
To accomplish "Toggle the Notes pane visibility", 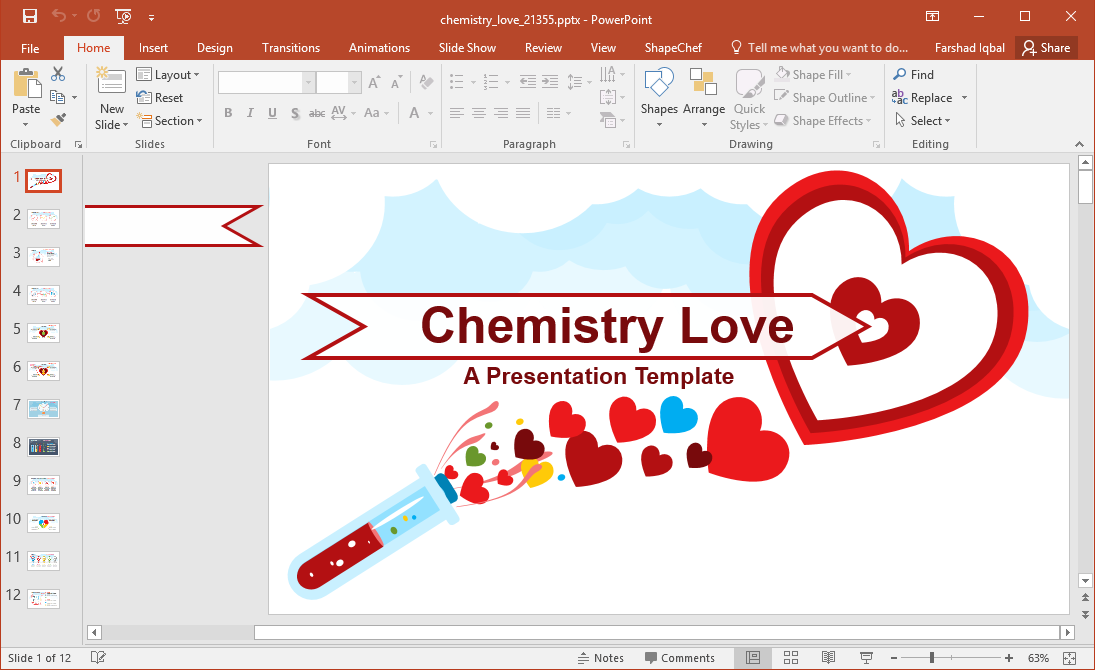I will tap(601, 657).
